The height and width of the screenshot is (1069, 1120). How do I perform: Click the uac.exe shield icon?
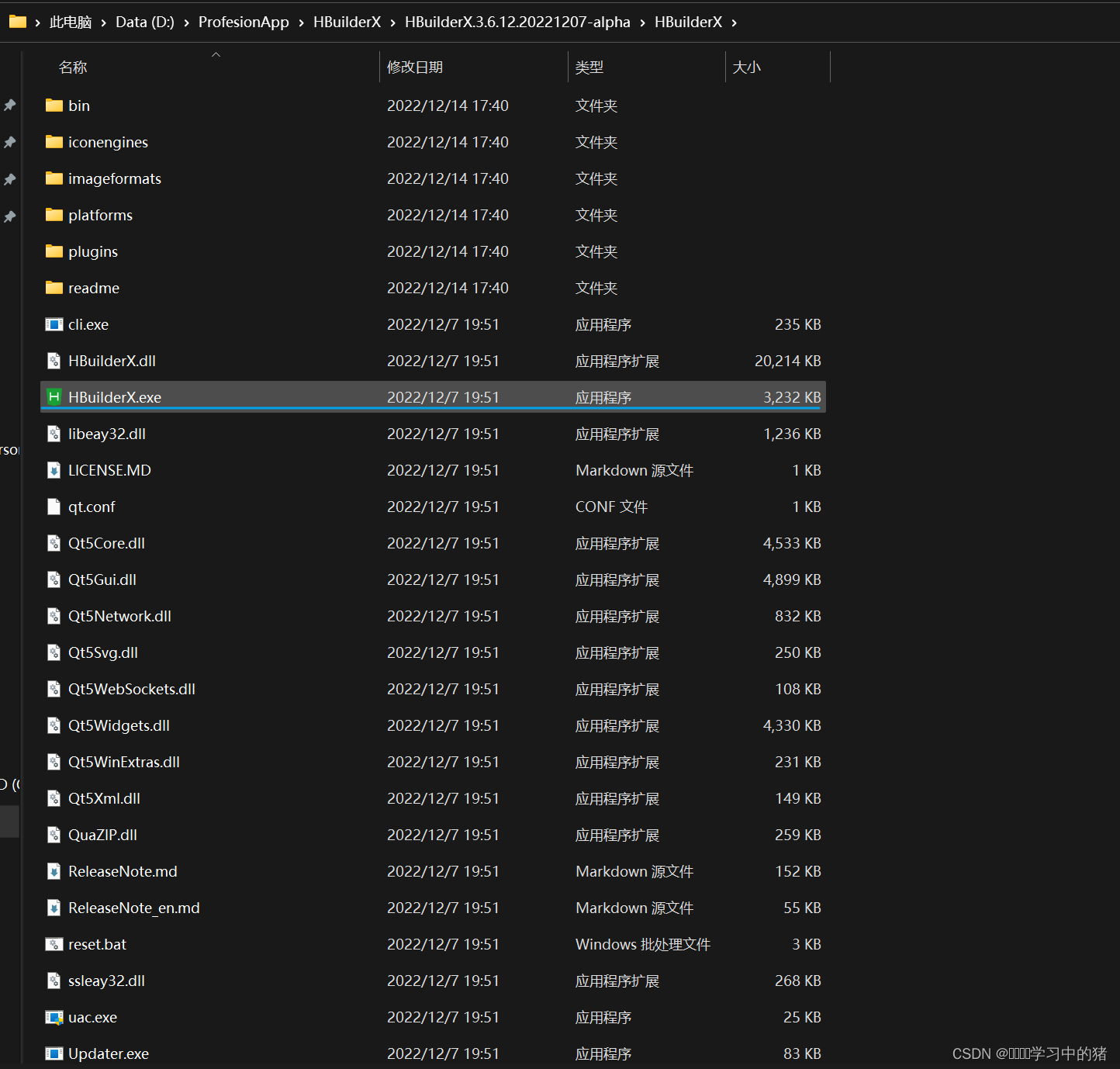(54, 1017)
